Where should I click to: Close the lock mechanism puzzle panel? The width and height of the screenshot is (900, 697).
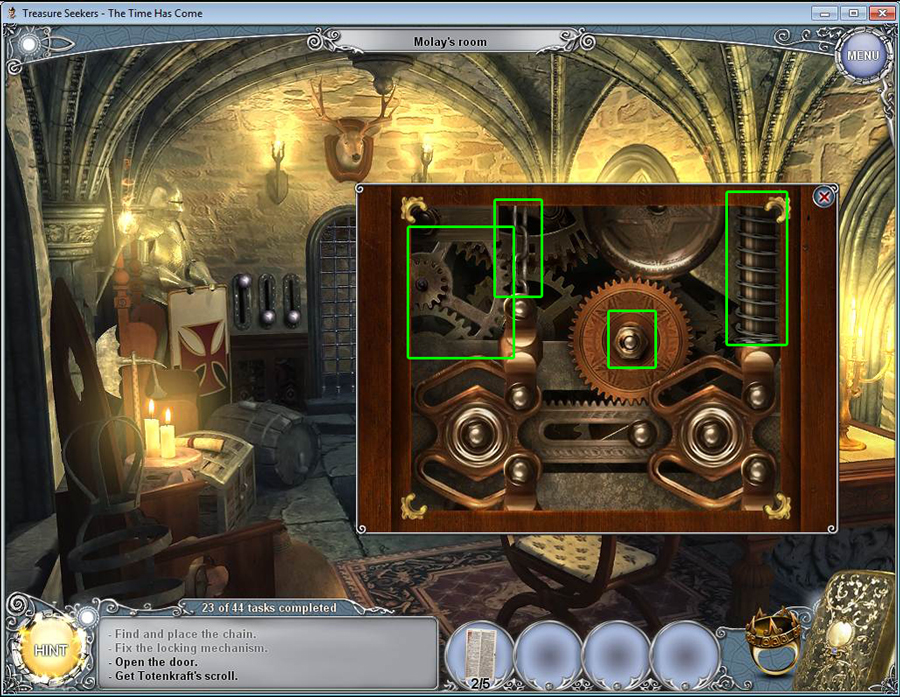(824, 197)
